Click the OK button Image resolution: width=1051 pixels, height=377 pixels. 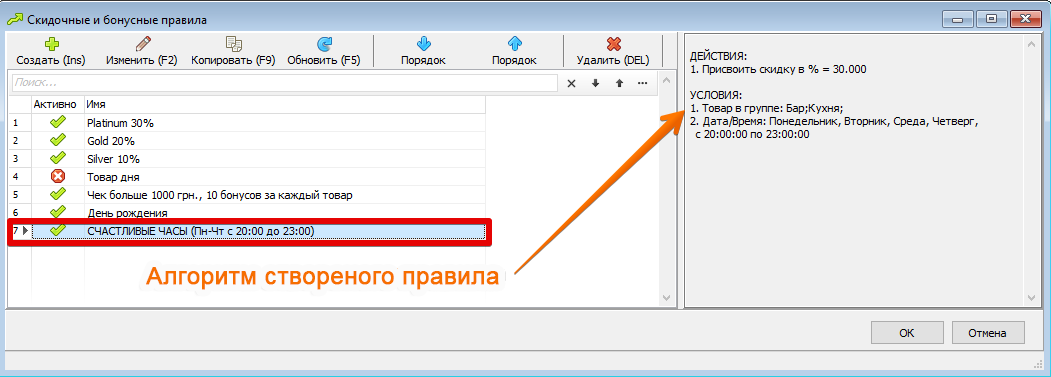coord(907,333)
